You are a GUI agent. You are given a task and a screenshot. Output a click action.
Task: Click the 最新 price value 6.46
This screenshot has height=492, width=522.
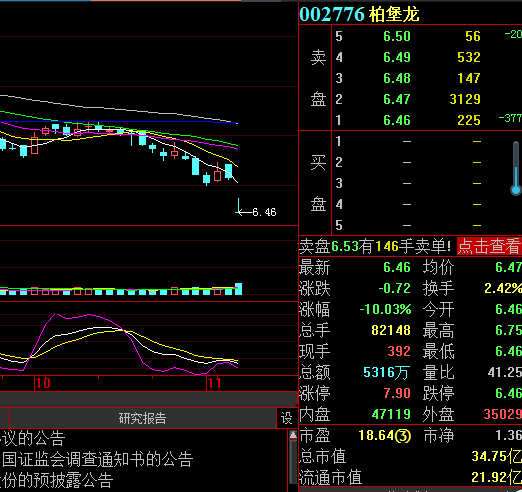(x=397, y=267)
